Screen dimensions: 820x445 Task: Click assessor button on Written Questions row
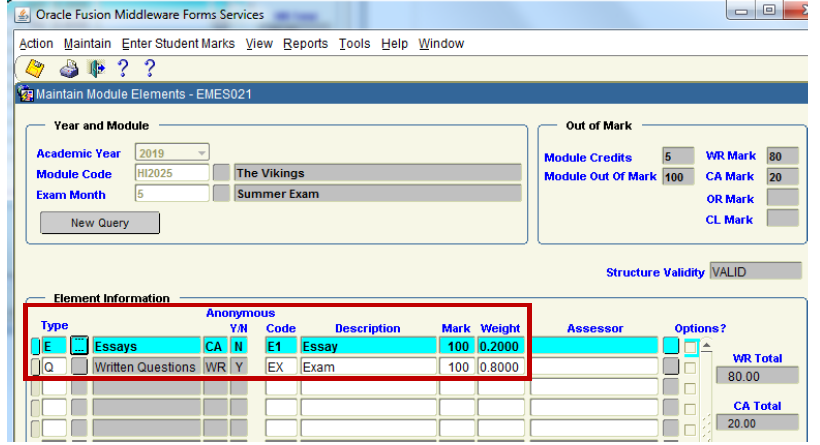(x=670, y=368)
